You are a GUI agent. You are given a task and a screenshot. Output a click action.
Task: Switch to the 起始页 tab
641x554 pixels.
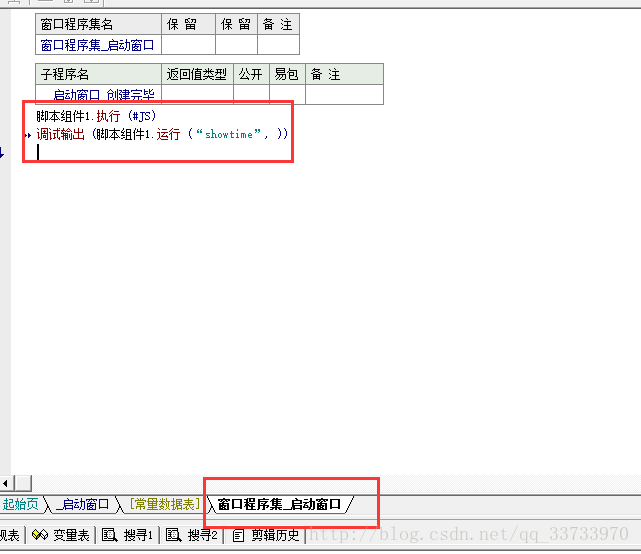[x=20, y=504]
